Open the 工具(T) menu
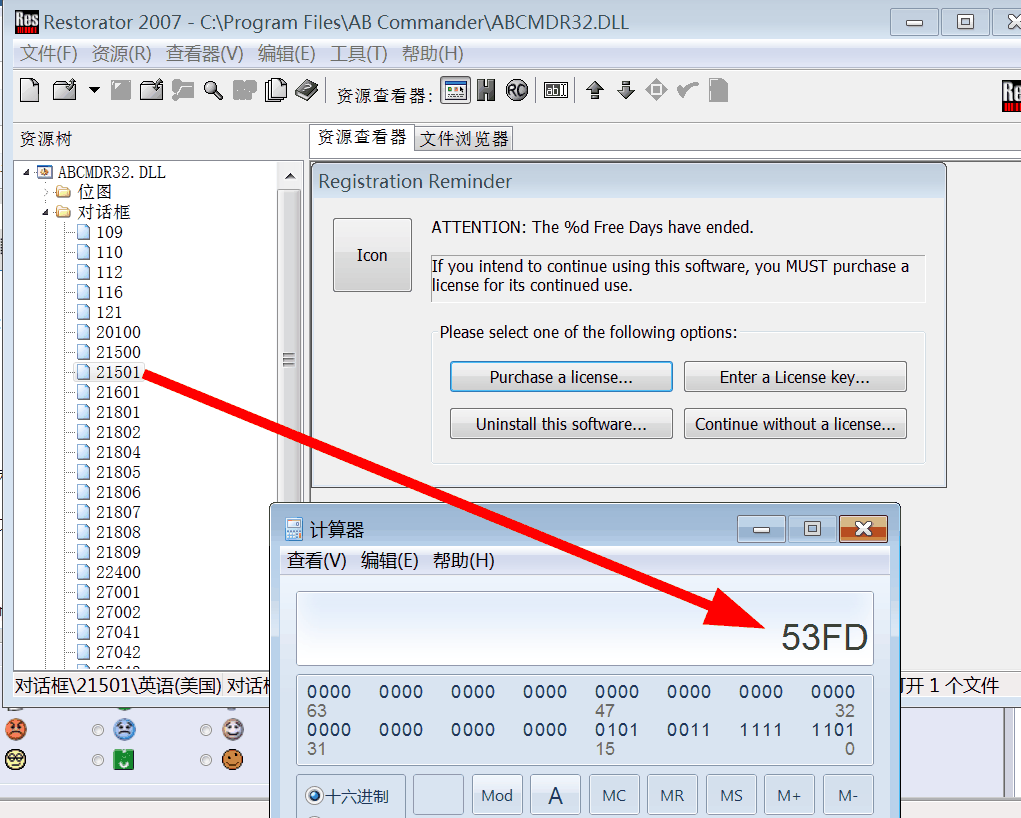The image size is (1021, 818). click(358, 53)
